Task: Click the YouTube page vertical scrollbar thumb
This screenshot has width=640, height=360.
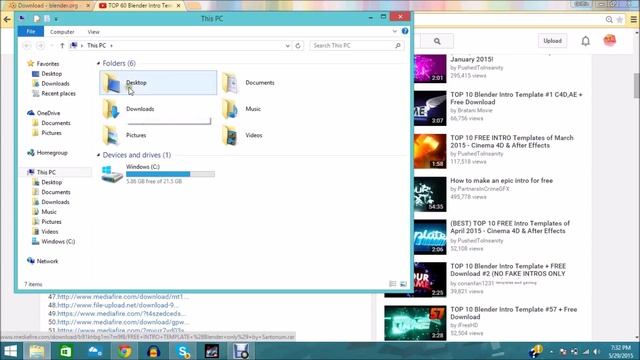Action: [636, 86]
